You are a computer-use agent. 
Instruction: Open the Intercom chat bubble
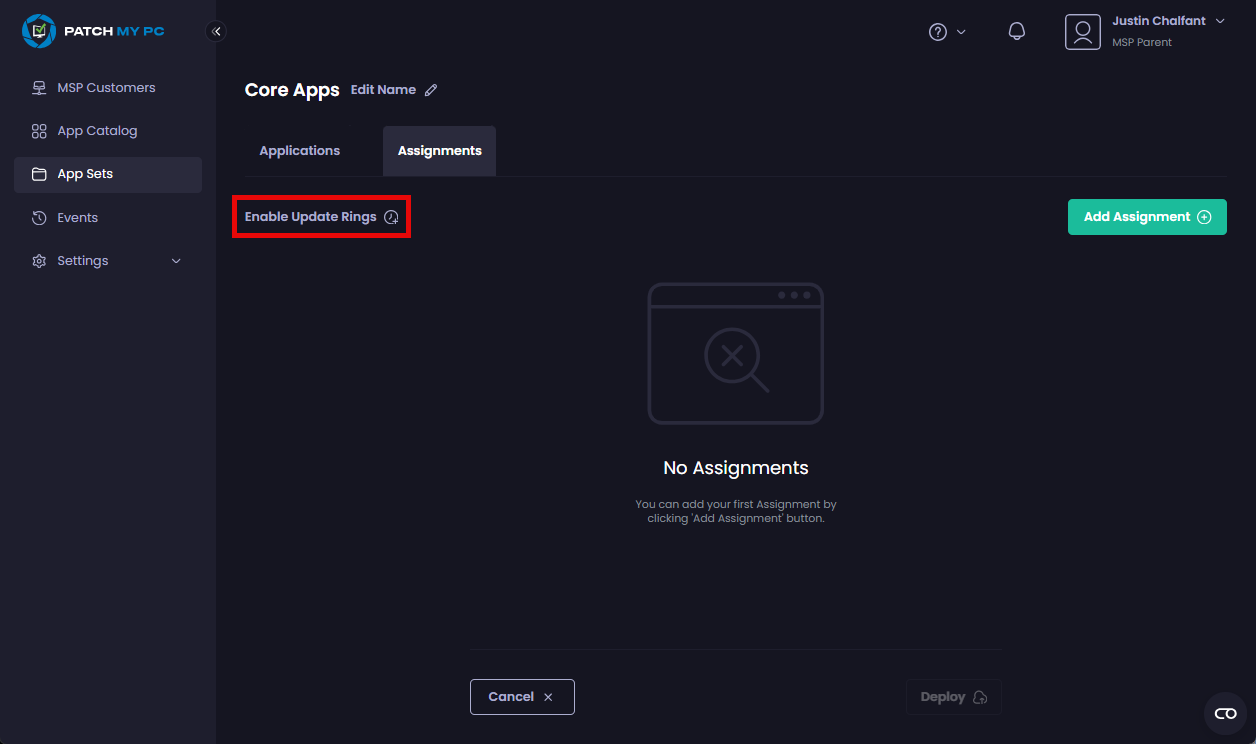pos(1225,714)
